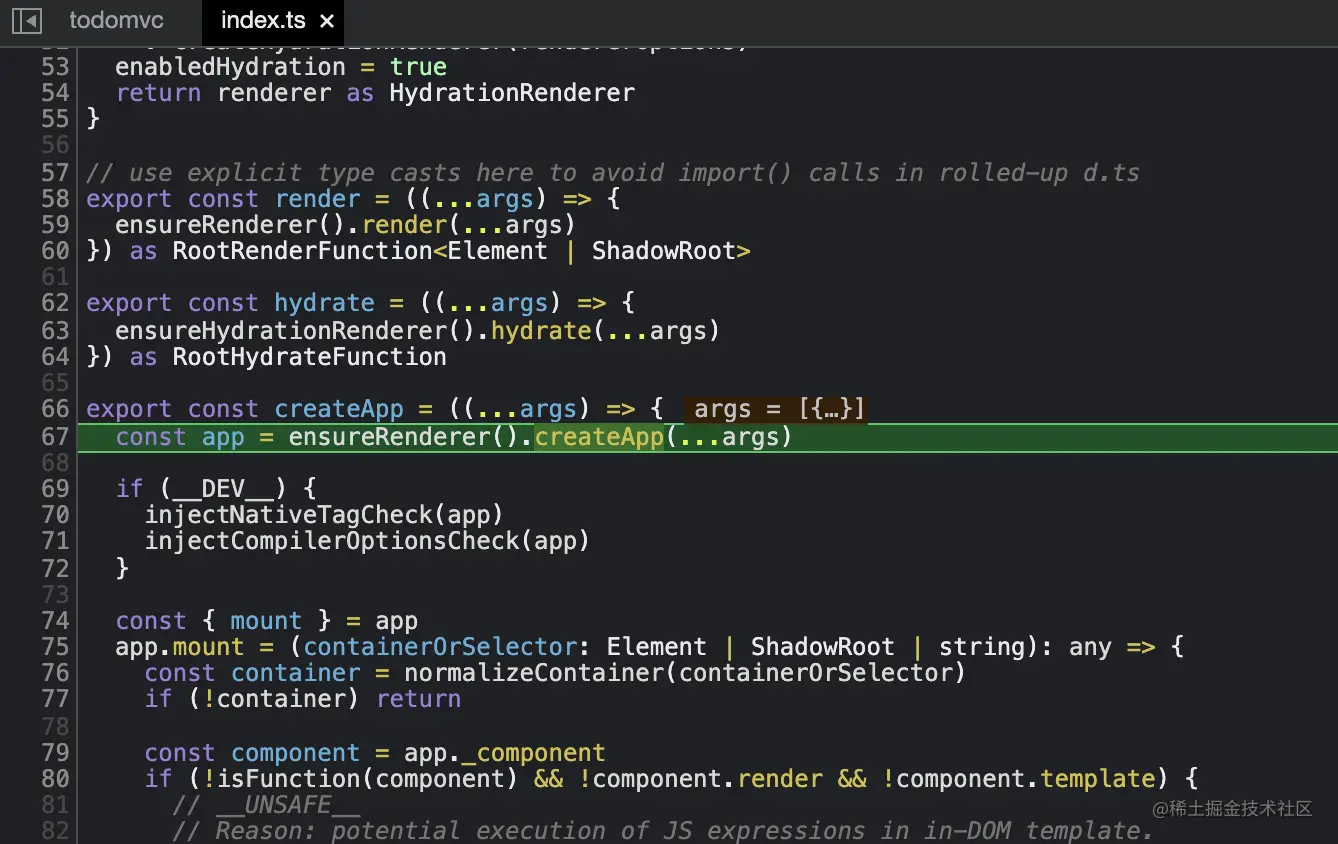Click the "hydrate" constant name on line 62
This screenshot has height=844, width=1338.
[324, 303]
